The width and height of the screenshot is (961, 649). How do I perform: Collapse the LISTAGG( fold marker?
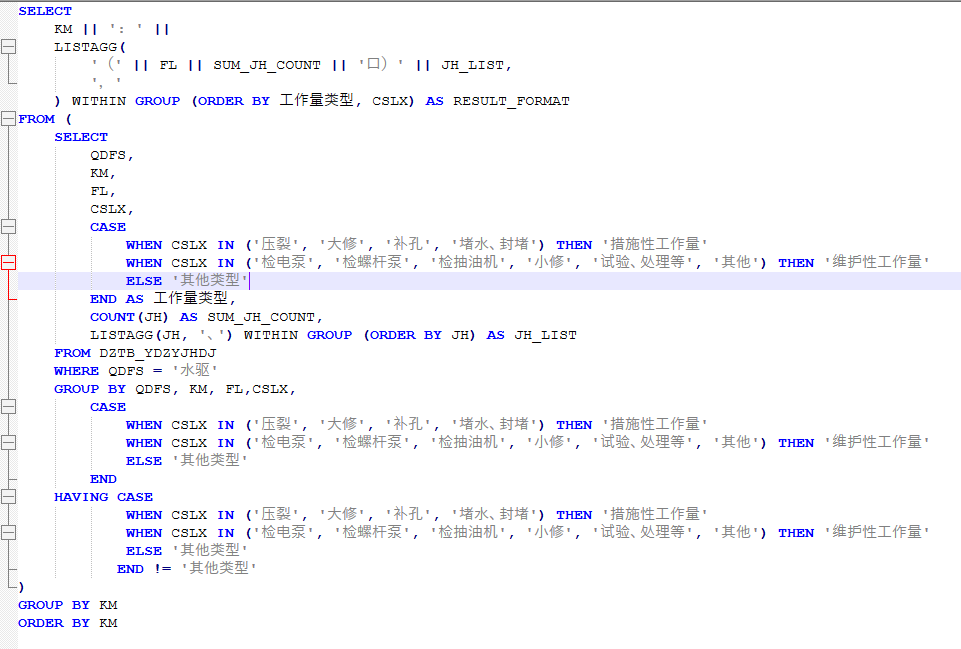point(9,47)
